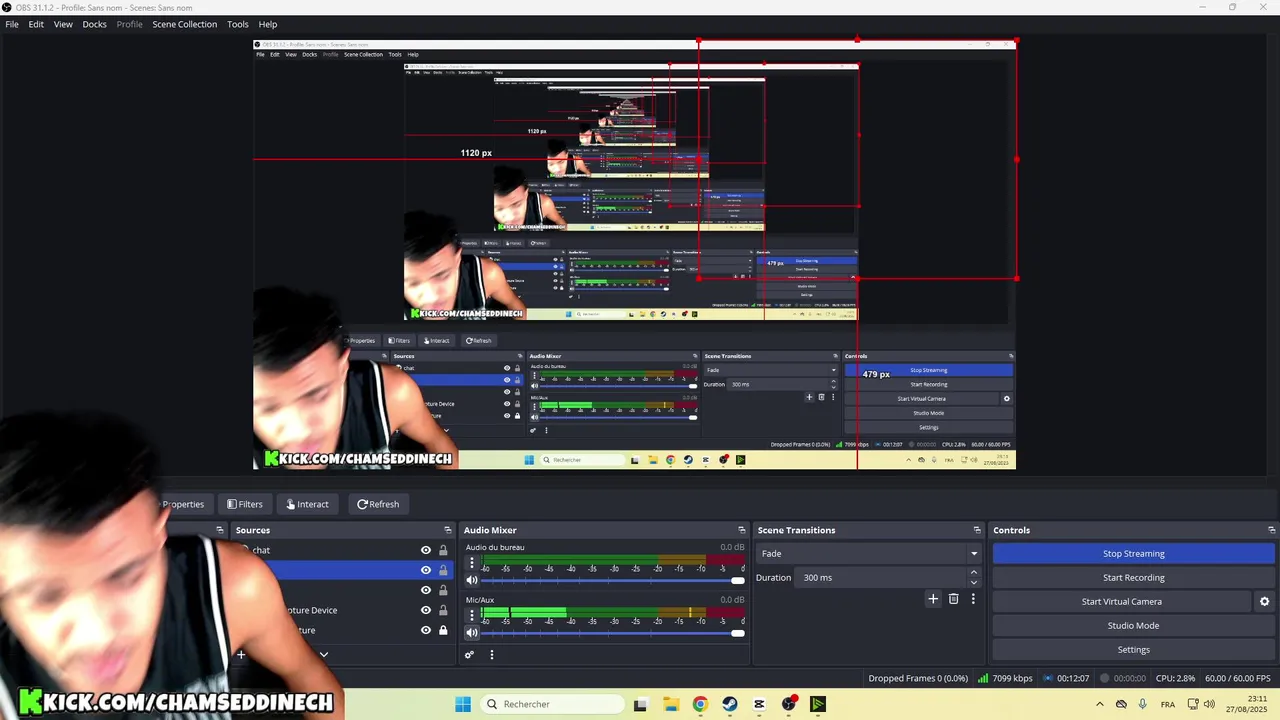Add a scene transition with the plus icon

coord(933,599)
